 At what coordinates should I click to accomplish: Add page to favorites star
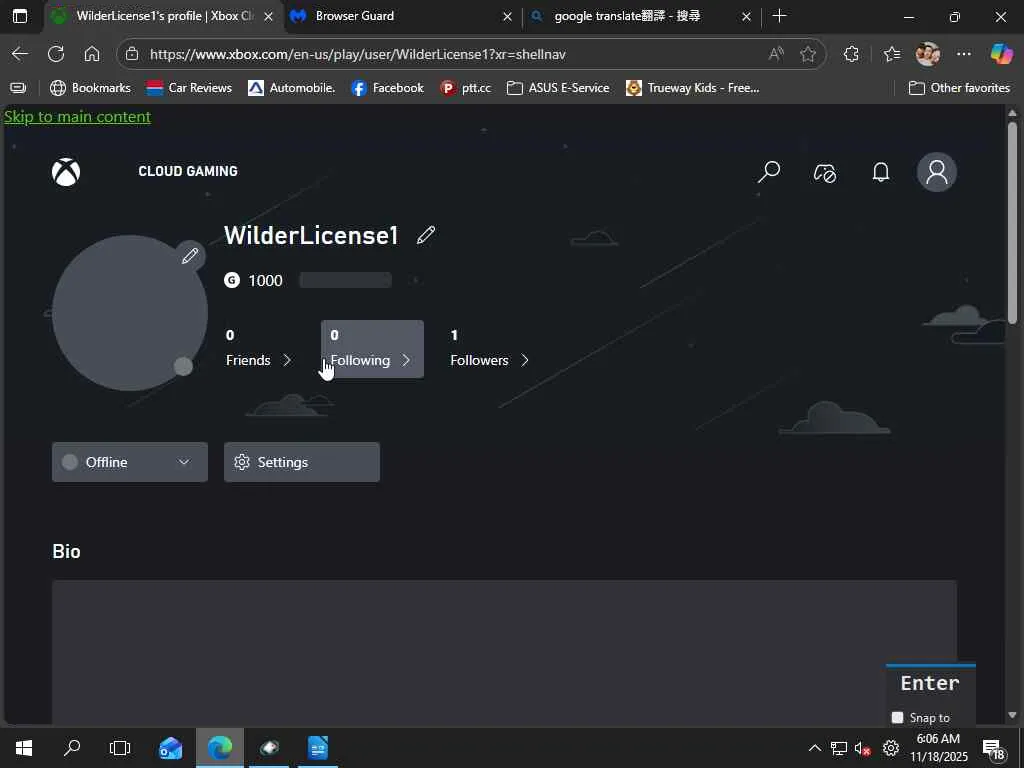click(808, 54)
